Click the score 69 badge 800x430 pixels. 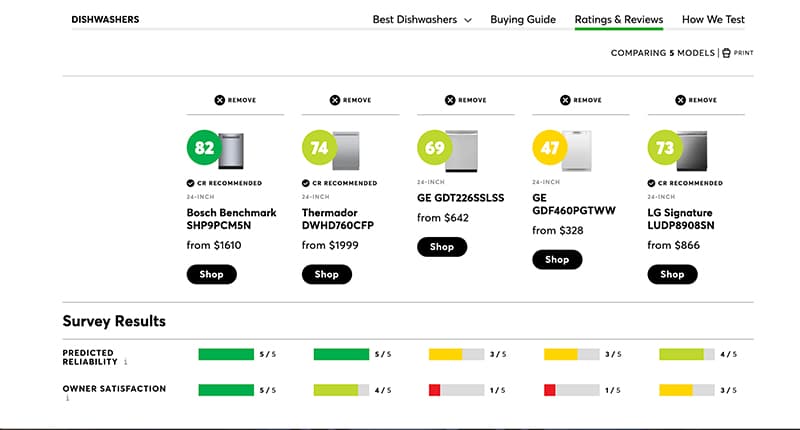(x=435, y=147)
